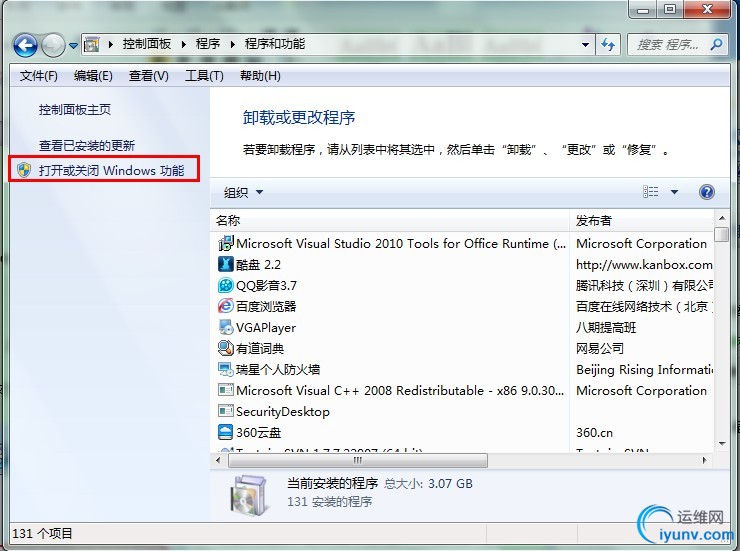
Task: Open the 文件(F) menu
Action: click(x=39, y=76)
